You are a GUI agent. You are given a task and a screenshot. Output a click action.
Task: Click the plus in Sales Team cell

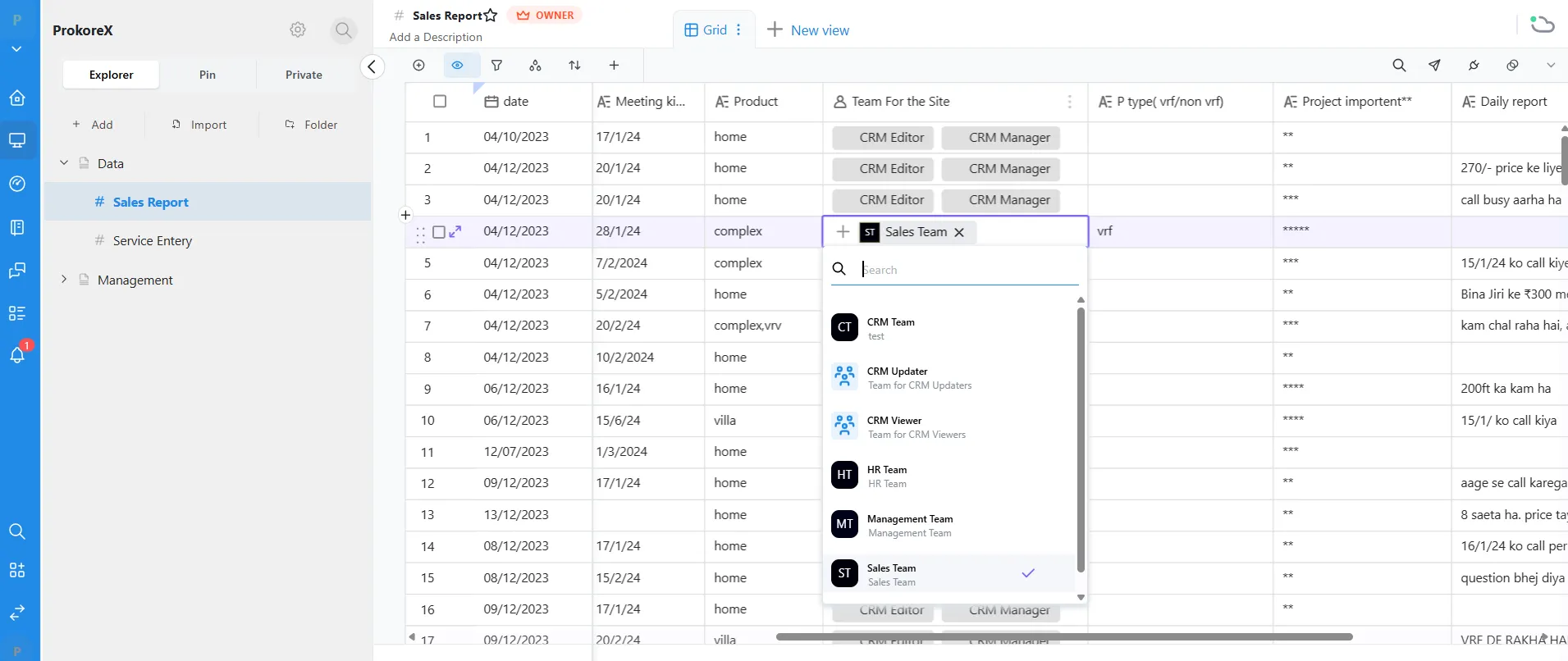pos(843,232)
